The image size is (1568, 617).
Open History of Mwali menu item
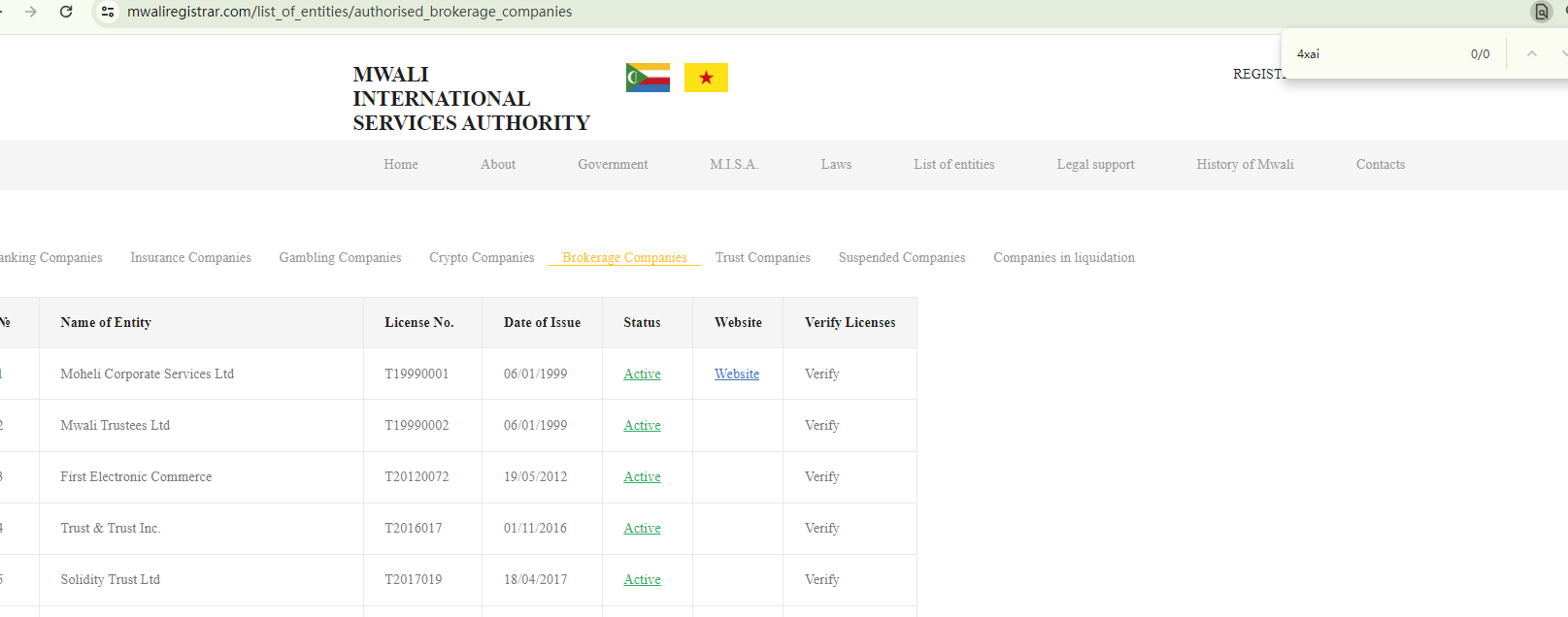(1245, 165)
